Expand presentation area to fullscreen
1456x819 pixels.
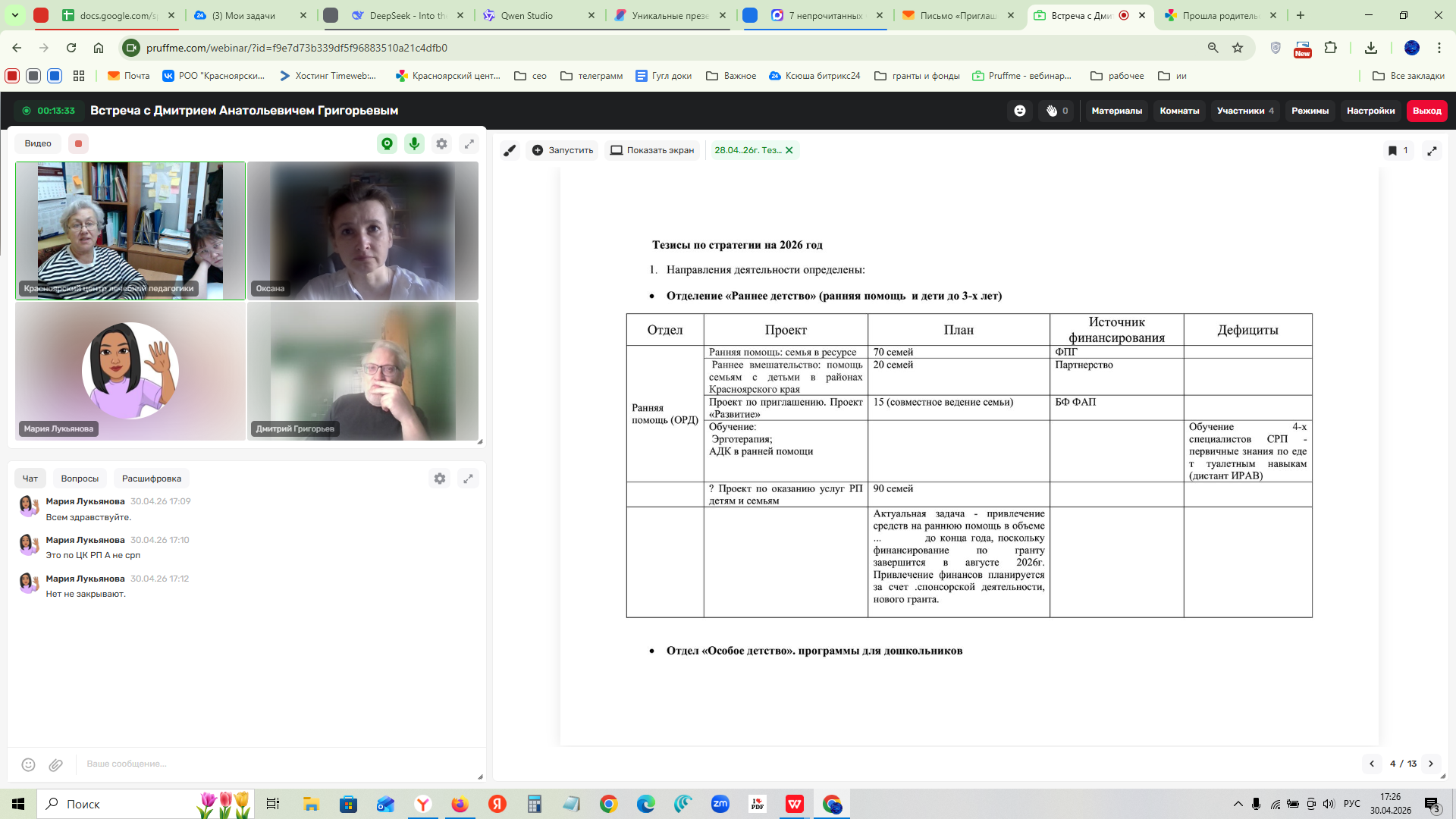tap(1432, 151)
